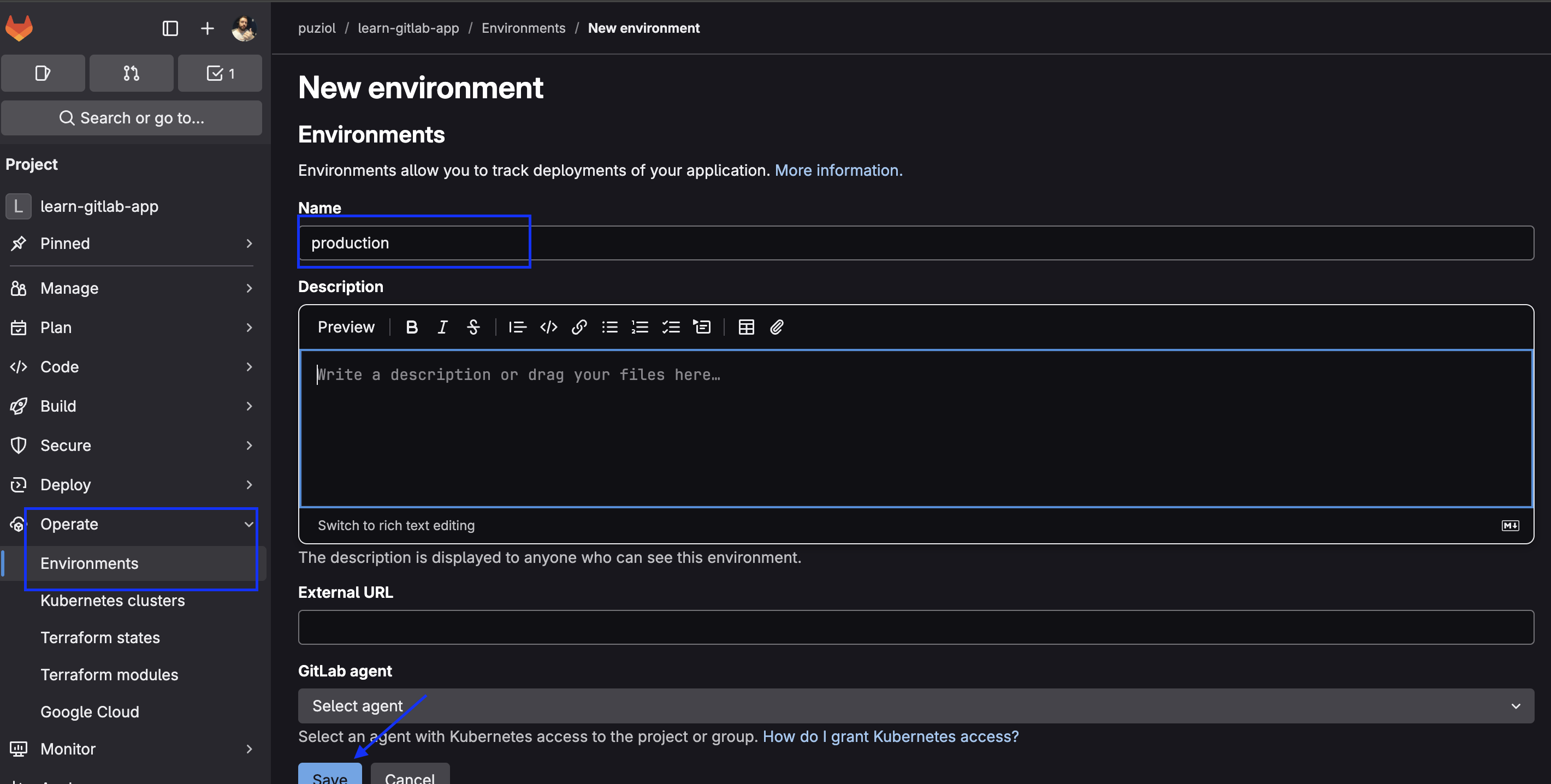Collapse the left sidebar
The height and width of the screenshot is (784, 1551).
click(x=170, y=28)
